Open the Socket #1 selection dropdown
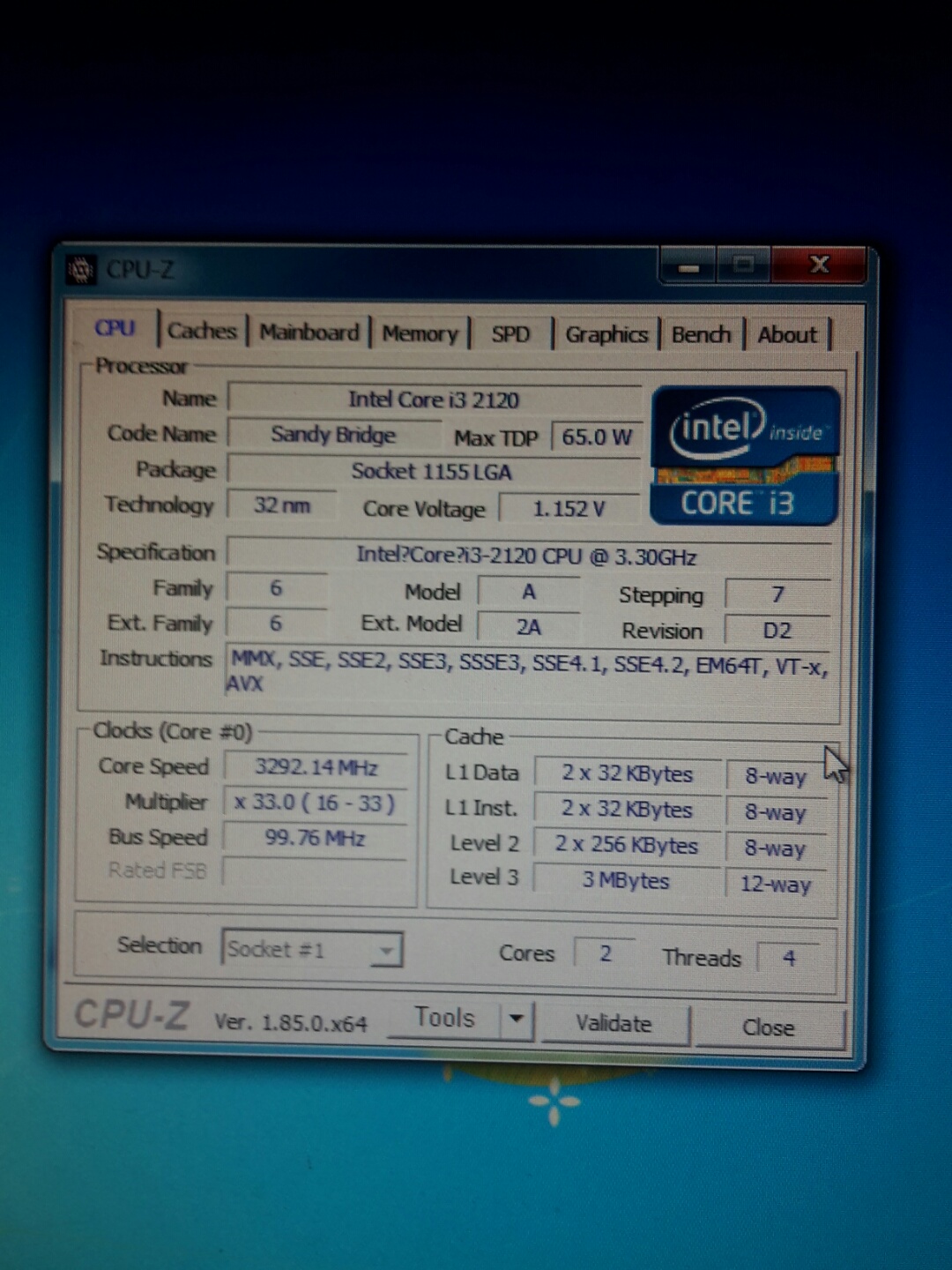Image resolution: width=952 pixels, height=1270 pixels. [312, 949]
